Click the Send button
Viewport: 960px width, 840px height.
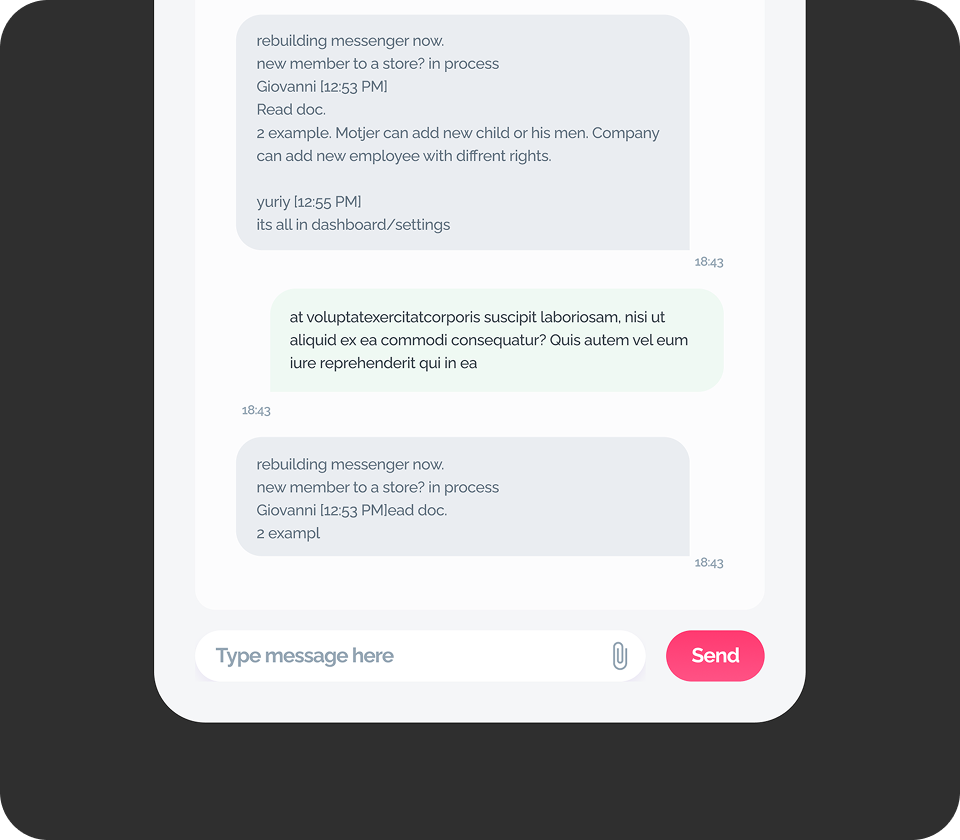click(x=715, y=655)
